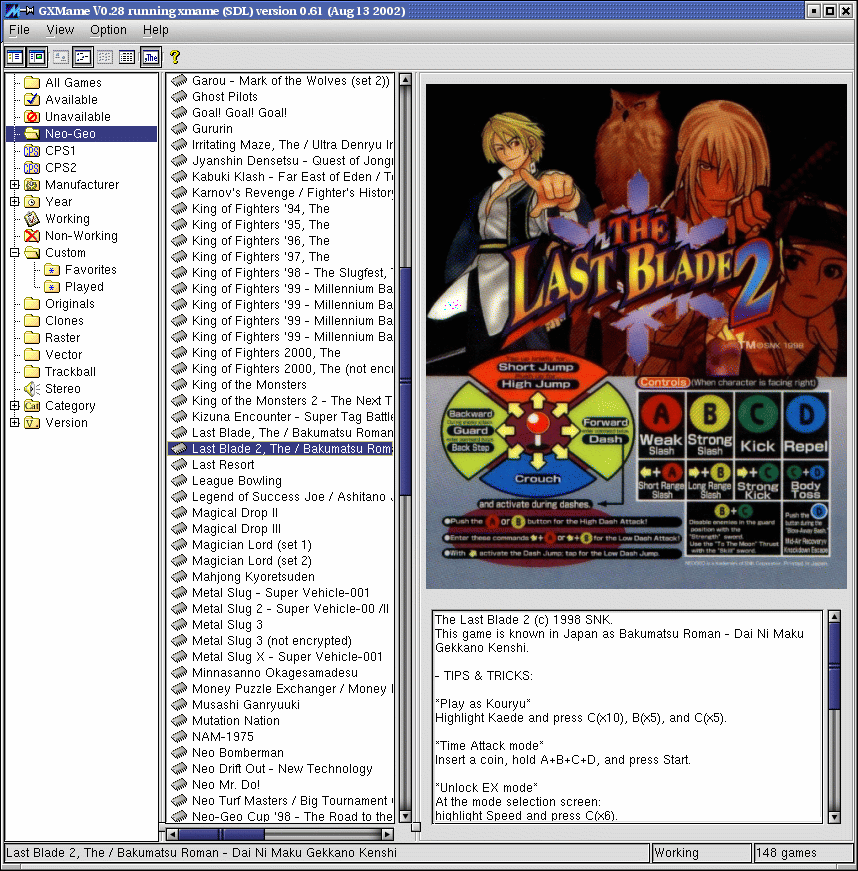Expand the Manufacturer tree node
This screenshot has width=858, height=871.
pyautogui.click(x=14, y=185)
